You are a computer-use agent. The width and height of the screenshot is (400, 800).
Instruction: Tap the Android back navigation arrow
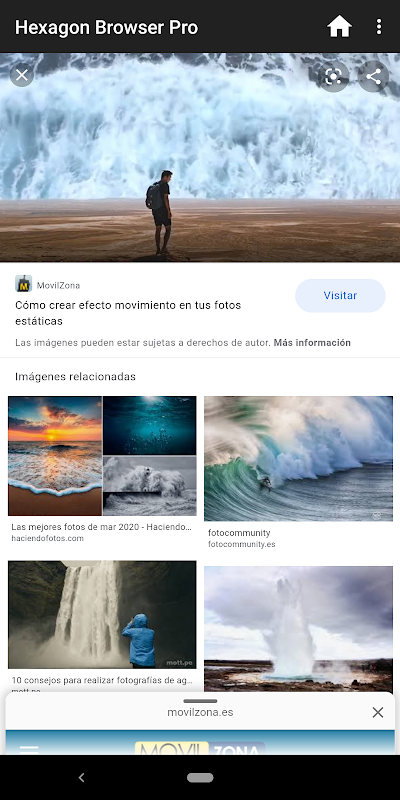(81, 778)
